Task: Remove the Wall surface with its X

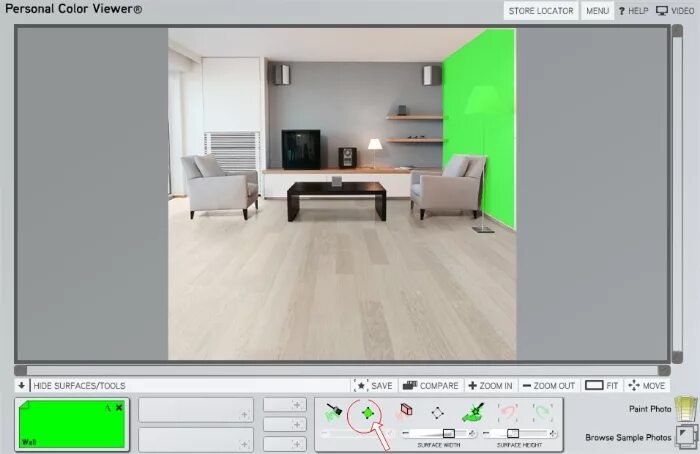Action: [119, 408]
